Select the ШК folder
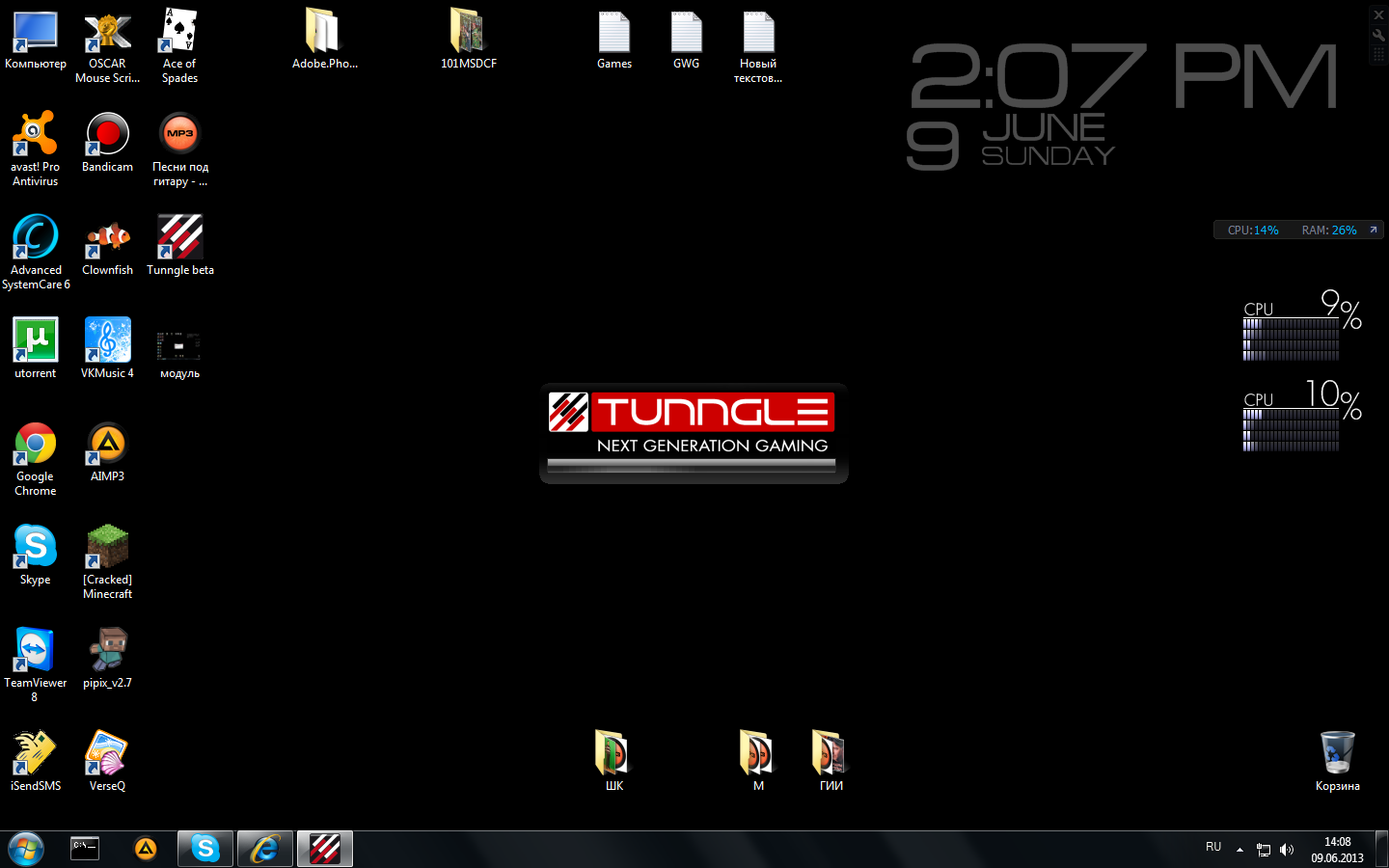The image size is (1389, 868). tap(613, 762)
